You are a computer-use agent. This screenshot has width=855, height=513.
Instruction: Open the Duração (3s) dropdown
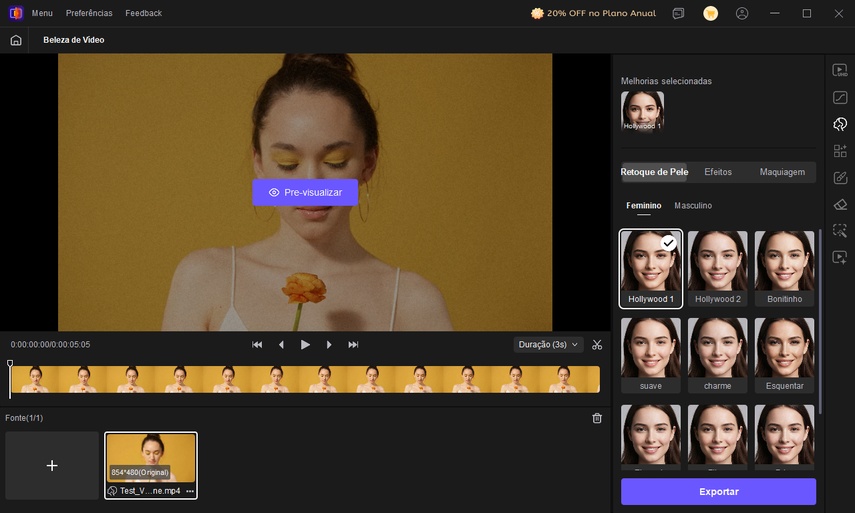point(548,345)
